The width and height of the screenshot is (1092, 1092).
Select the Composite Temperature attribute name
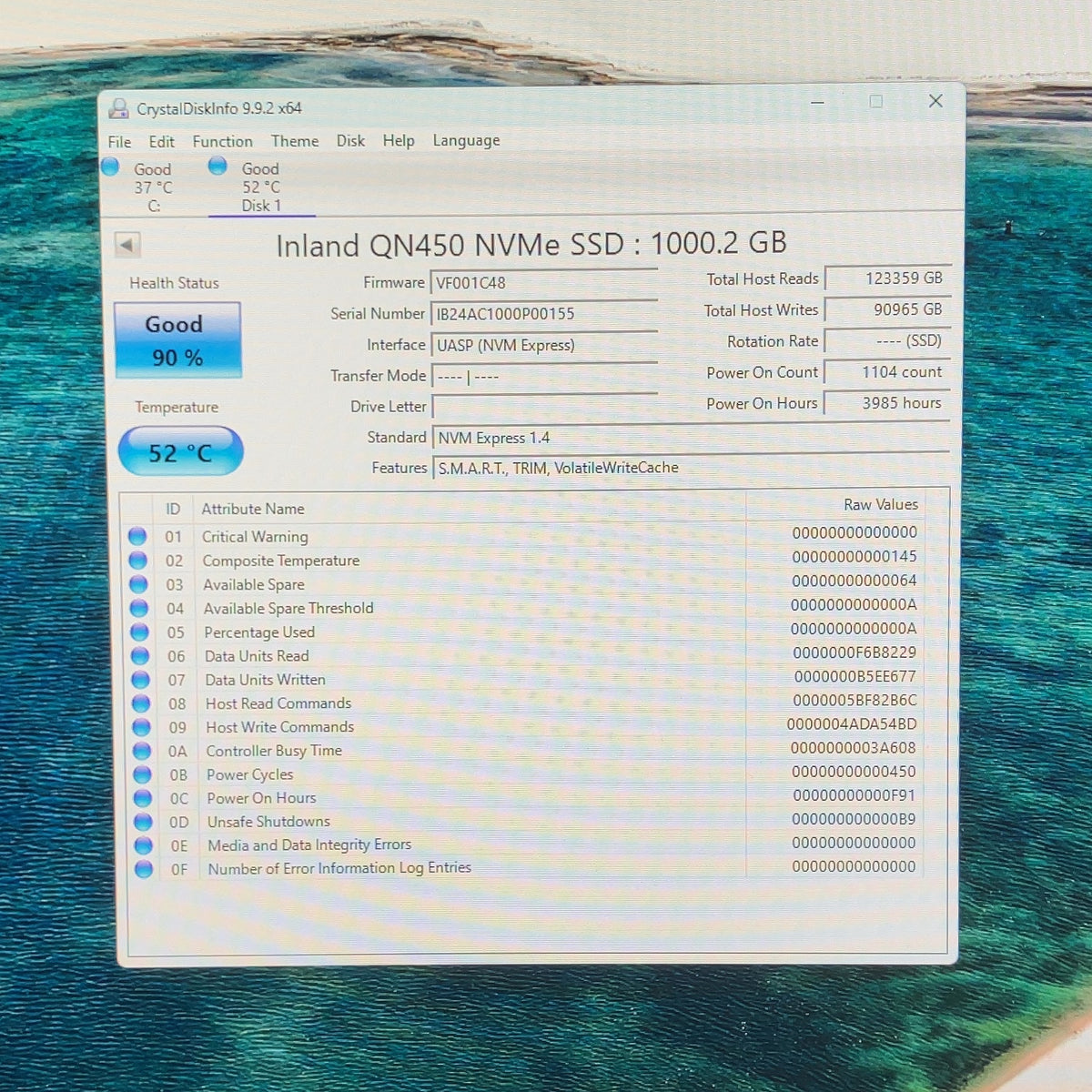click(x=281, y=561)
